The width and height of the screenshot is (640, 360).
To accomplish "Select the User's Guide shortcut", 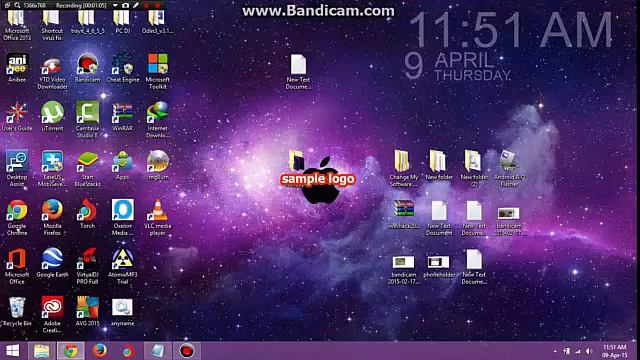I will click(x=17, y=117).
